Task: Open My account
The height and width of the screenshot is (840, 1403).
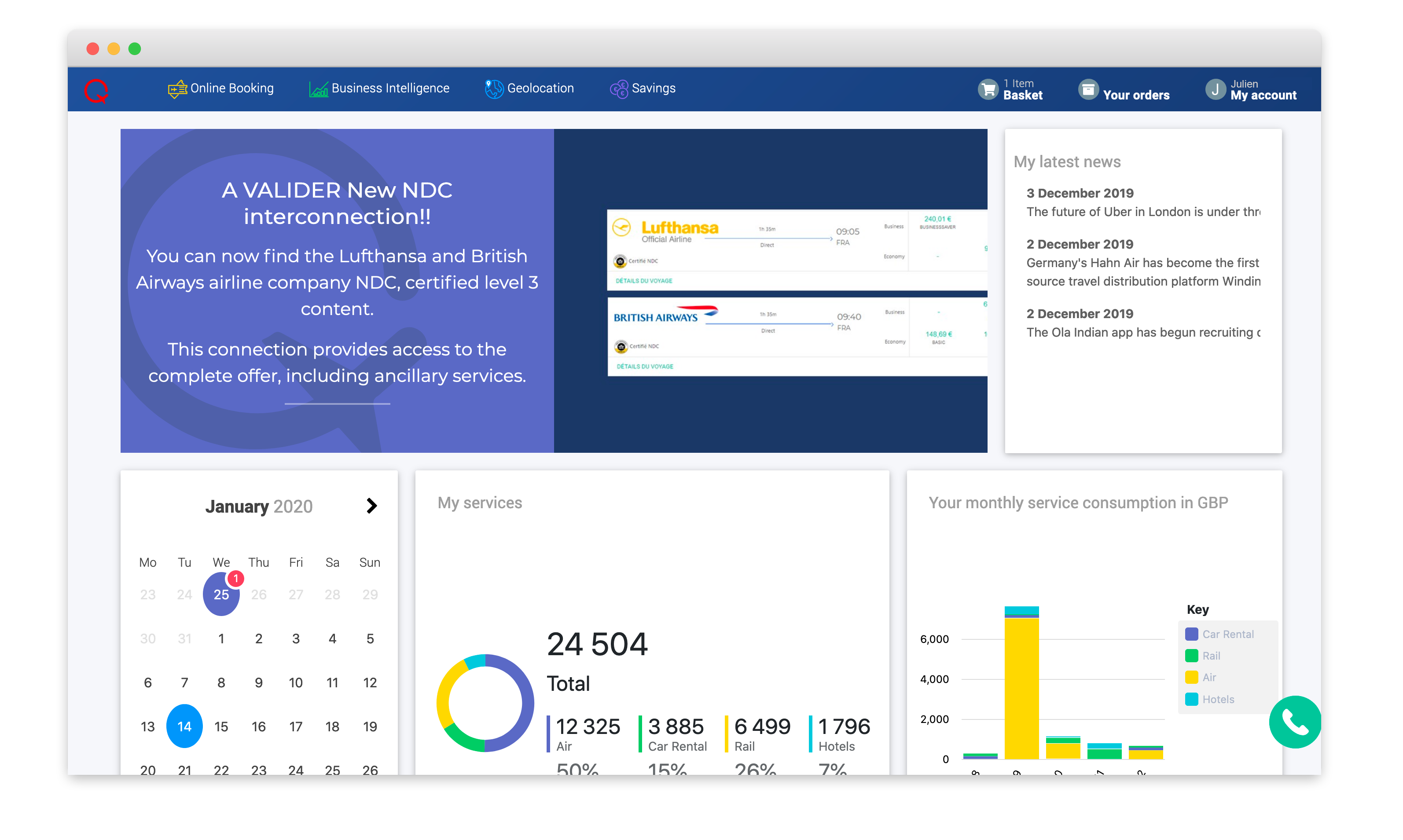Action: coord(1251,89)
